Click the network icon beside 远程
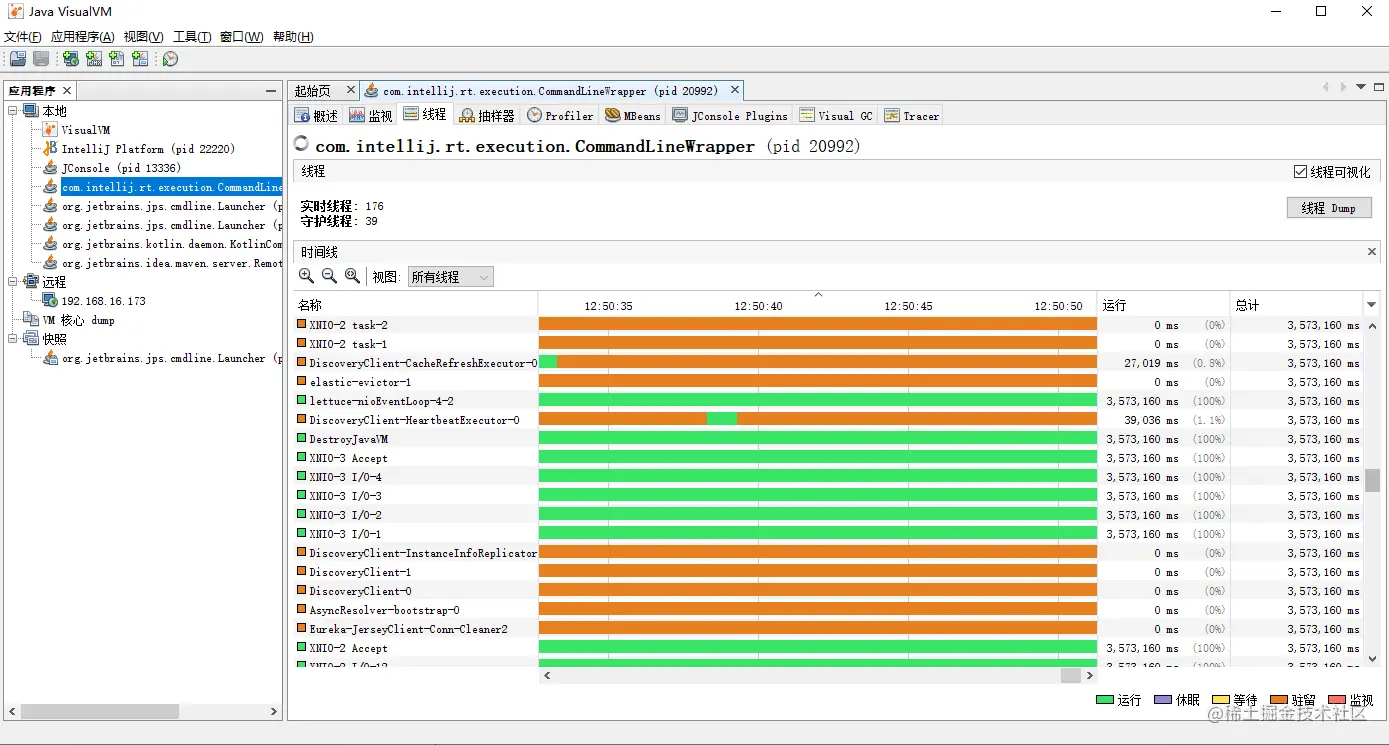Viewport: 1389px width, 745px height. (31, 282)
